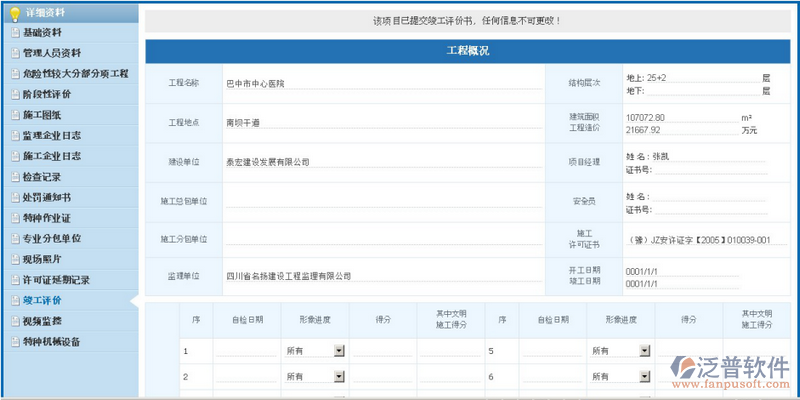Screen dimensions: 800x400
Task: Select 阶段性评价 in the sidebar
Action: (x=47, y=94)
